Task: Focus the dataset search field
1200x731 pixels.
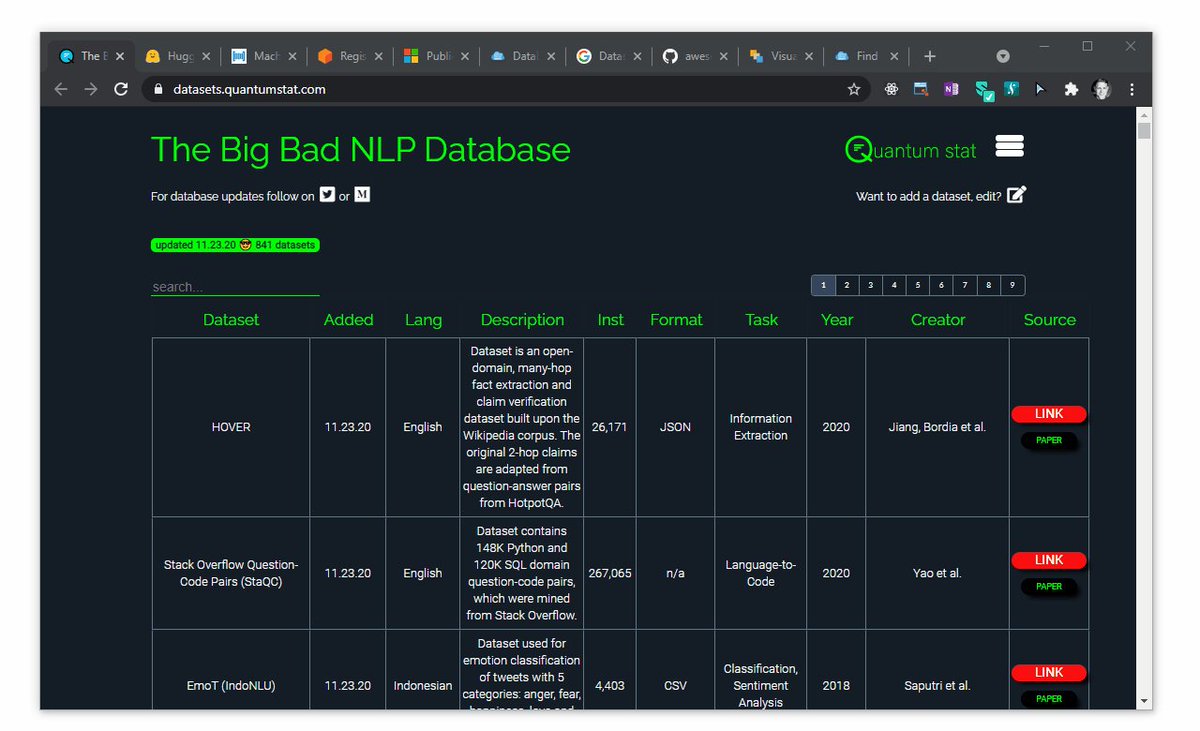Action: tap(235, 287)
